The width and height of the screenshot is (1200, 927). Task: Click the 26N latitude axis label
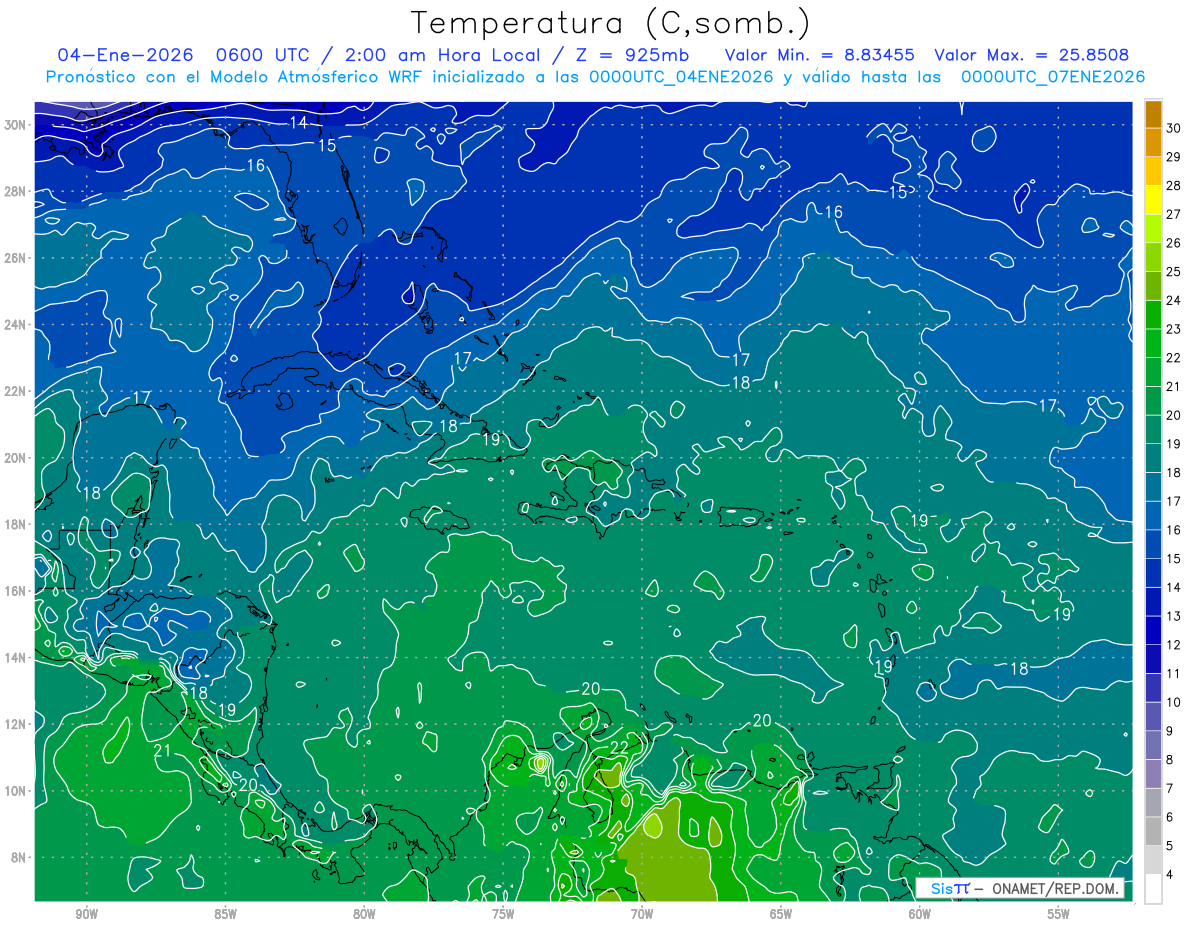click(x=17, y=258)
